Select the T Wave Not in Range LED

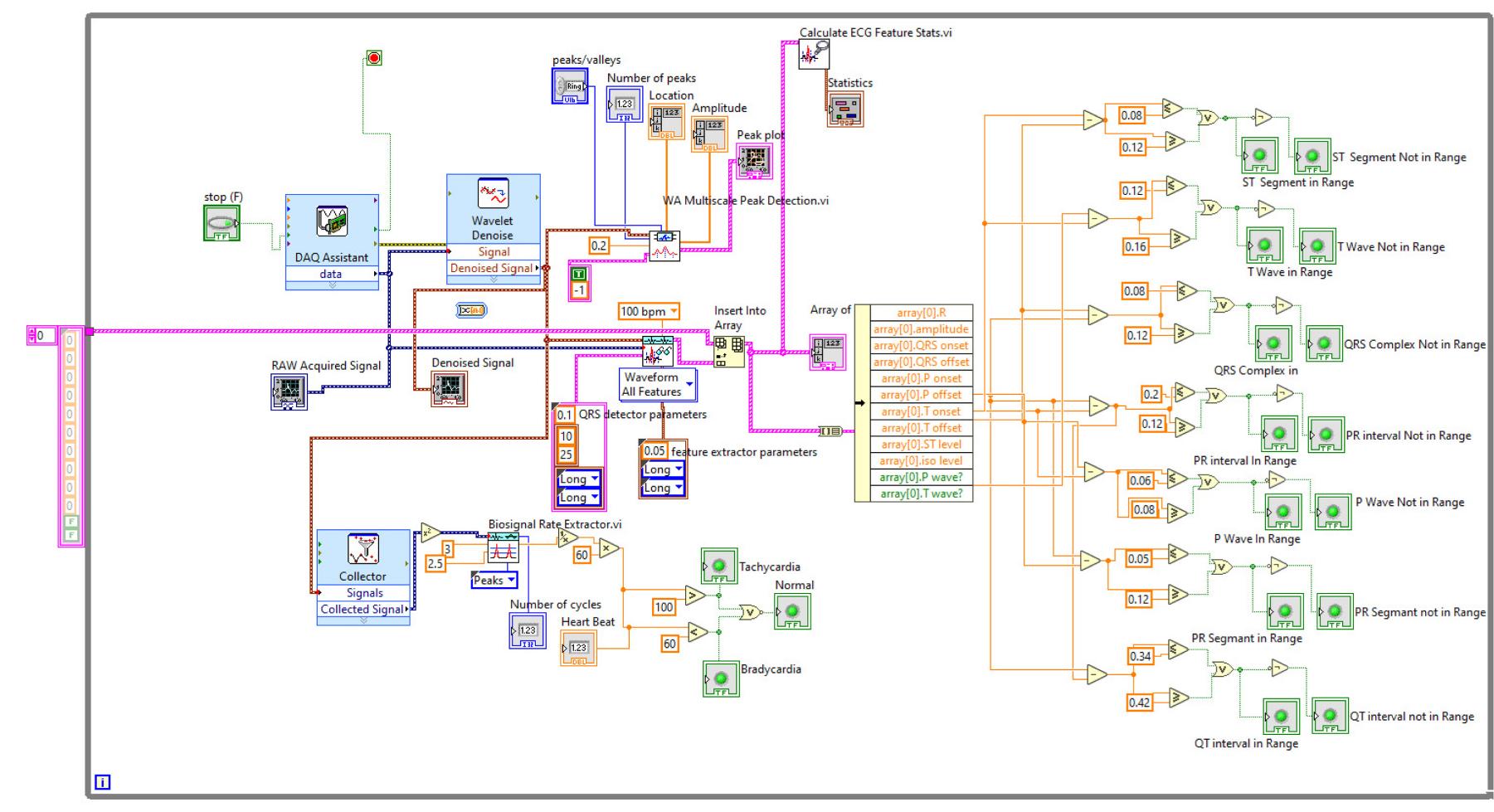(x=1317, y=246)
